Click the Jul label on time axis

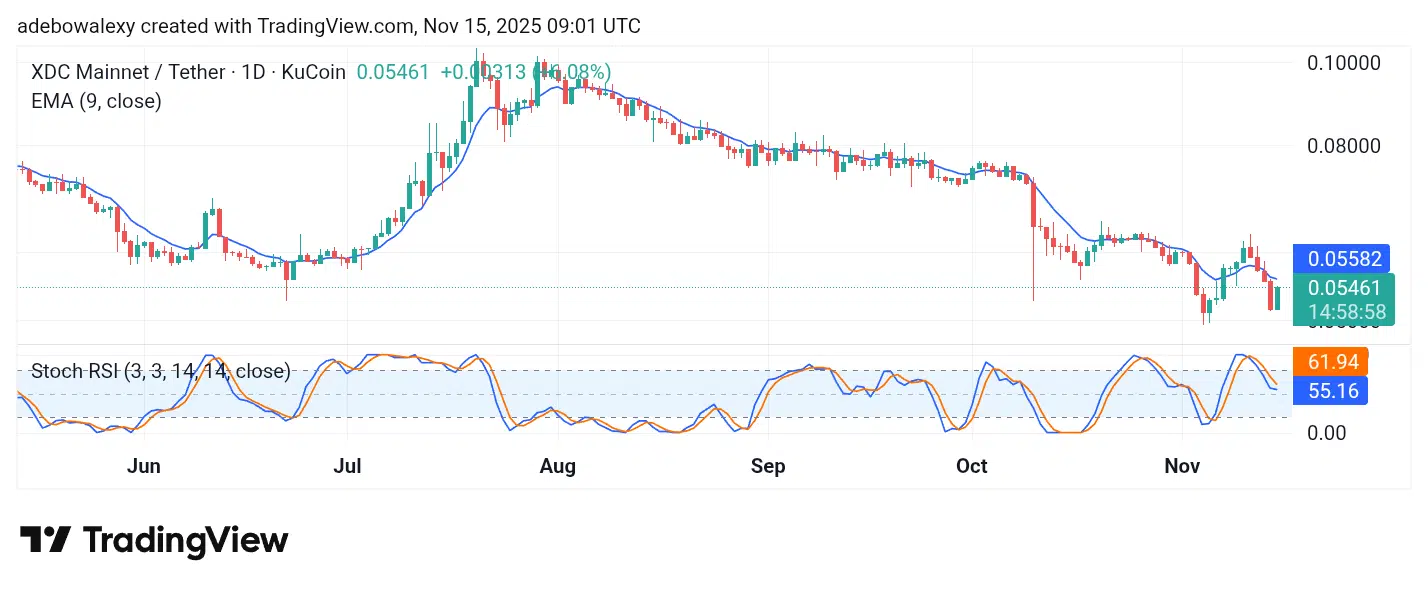(x=346, y=467)
